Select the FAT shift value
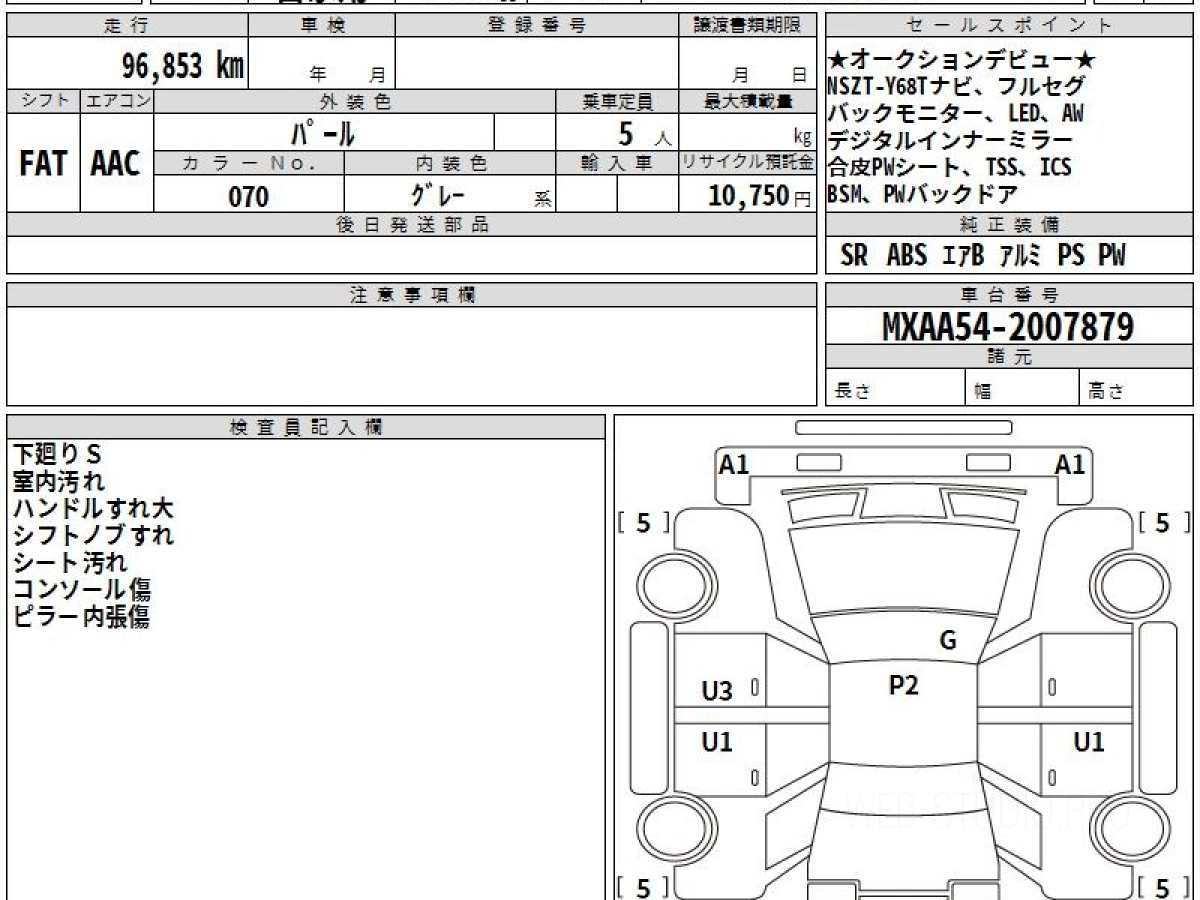The height and width of the screenshot is (900, 1200). click(x=43, y=164)
